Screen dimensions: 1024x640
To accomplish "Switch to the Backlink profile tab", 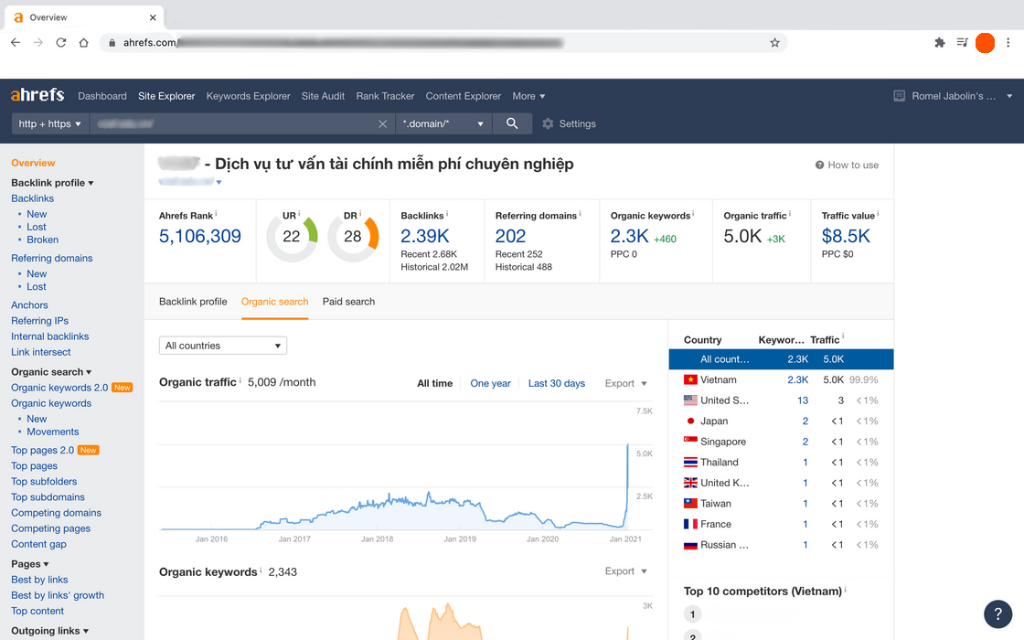I will (x=193, y=301).
